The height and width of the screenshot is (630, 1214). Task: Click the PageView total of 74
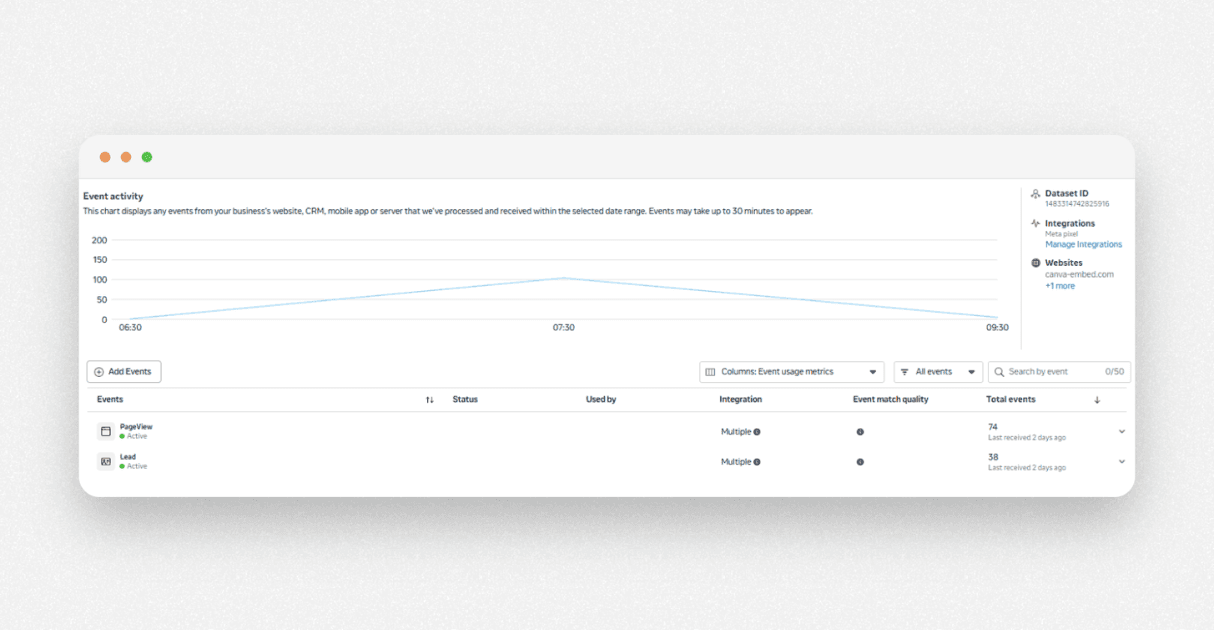[992, 427]
